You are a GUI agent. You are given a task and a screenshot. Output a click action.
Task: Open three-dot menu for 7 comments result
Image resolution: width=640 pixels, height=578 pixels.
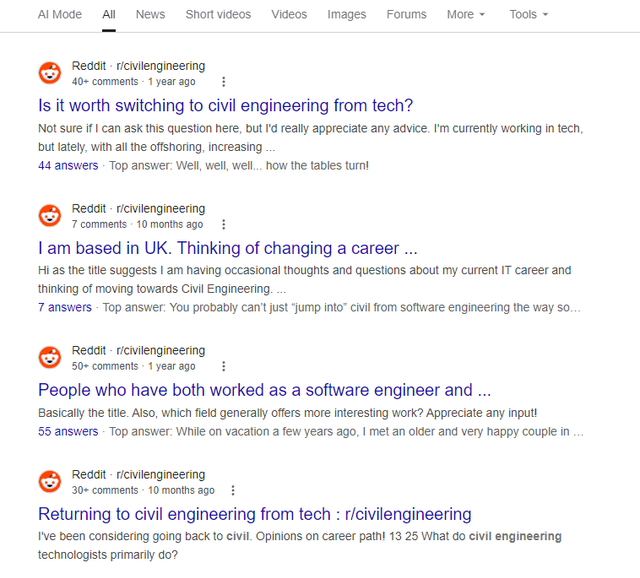pyautogui.click(x=223, y=224)
